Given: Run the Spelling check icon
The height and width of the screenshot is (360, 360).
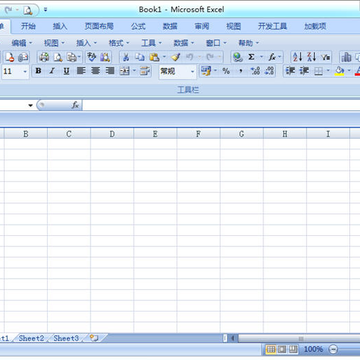Looking at the screenshot, I should 91,57.
